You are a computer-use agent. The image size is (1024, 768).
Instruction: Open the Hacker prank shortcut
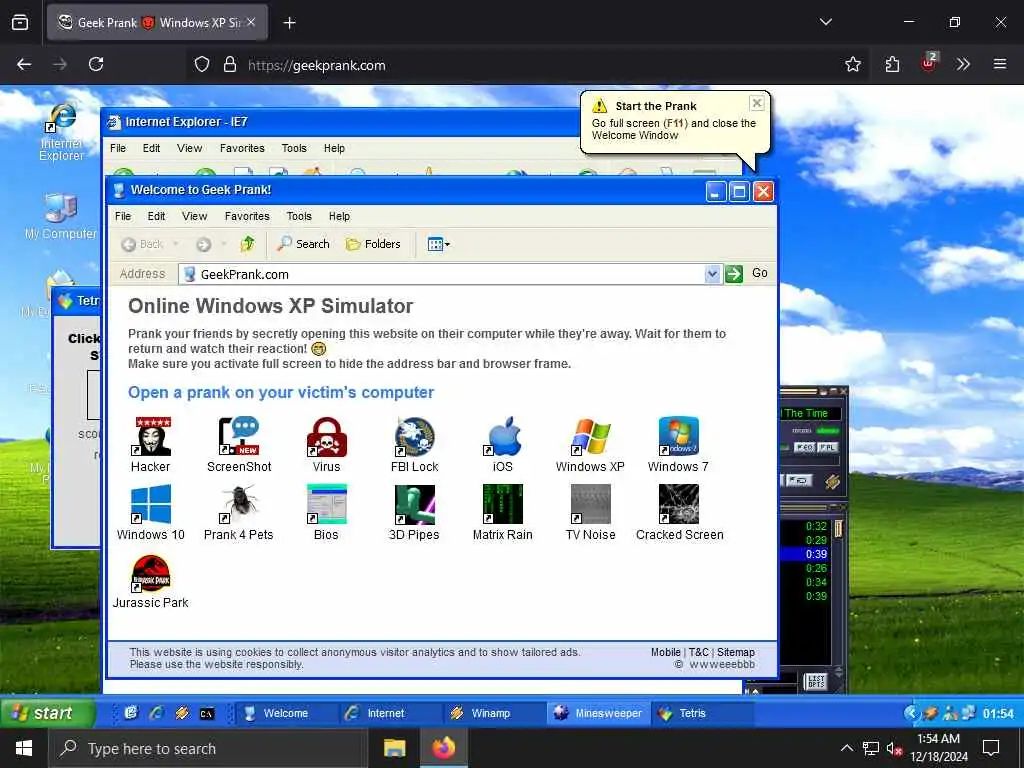point(152,444)
